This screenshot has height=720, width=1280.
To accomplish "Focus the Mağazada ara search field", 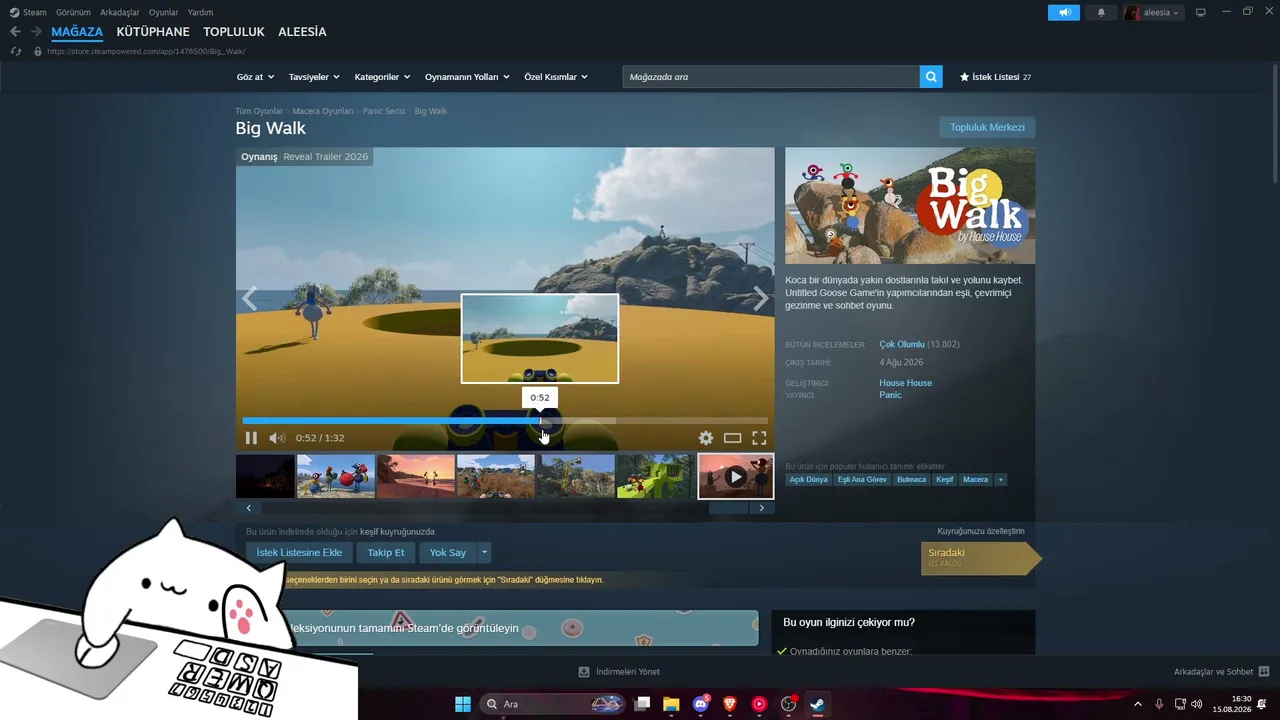I will [x=771, y=77].
